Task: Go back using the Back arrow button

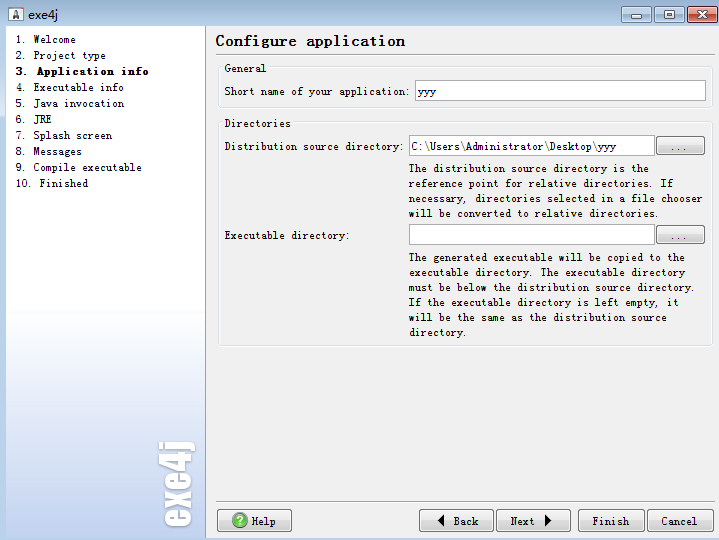Action: point(456,521)
